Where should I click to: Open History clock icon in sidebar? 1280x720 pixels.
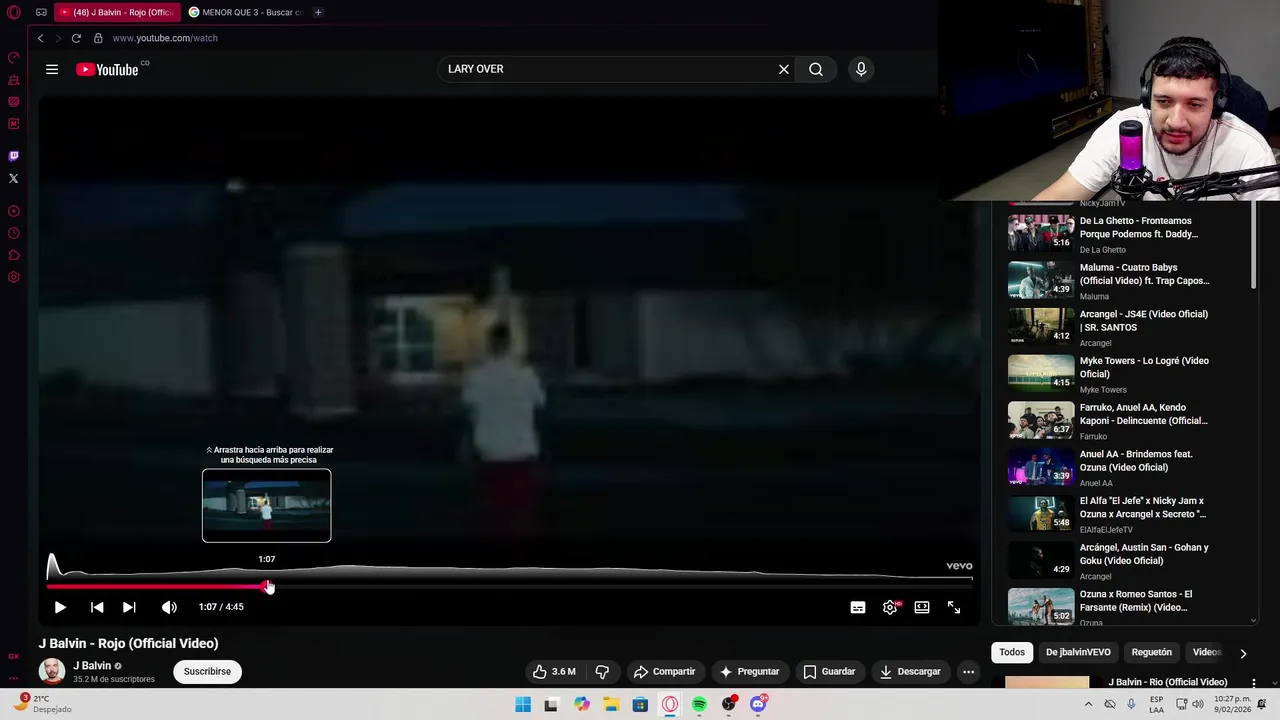pos(13,233)
